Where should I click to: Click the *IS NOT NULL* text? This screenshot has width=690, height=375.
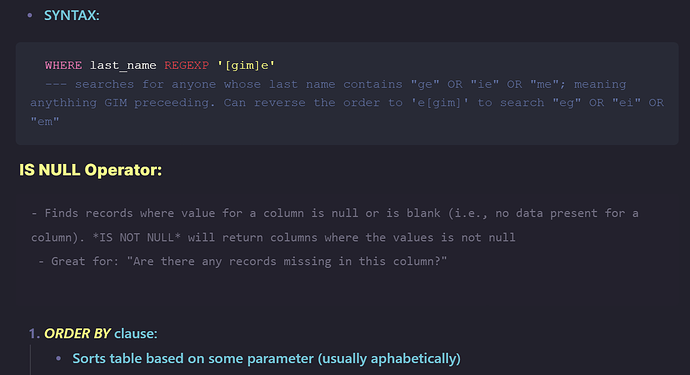pyautogui.click(x=136, y=238)
